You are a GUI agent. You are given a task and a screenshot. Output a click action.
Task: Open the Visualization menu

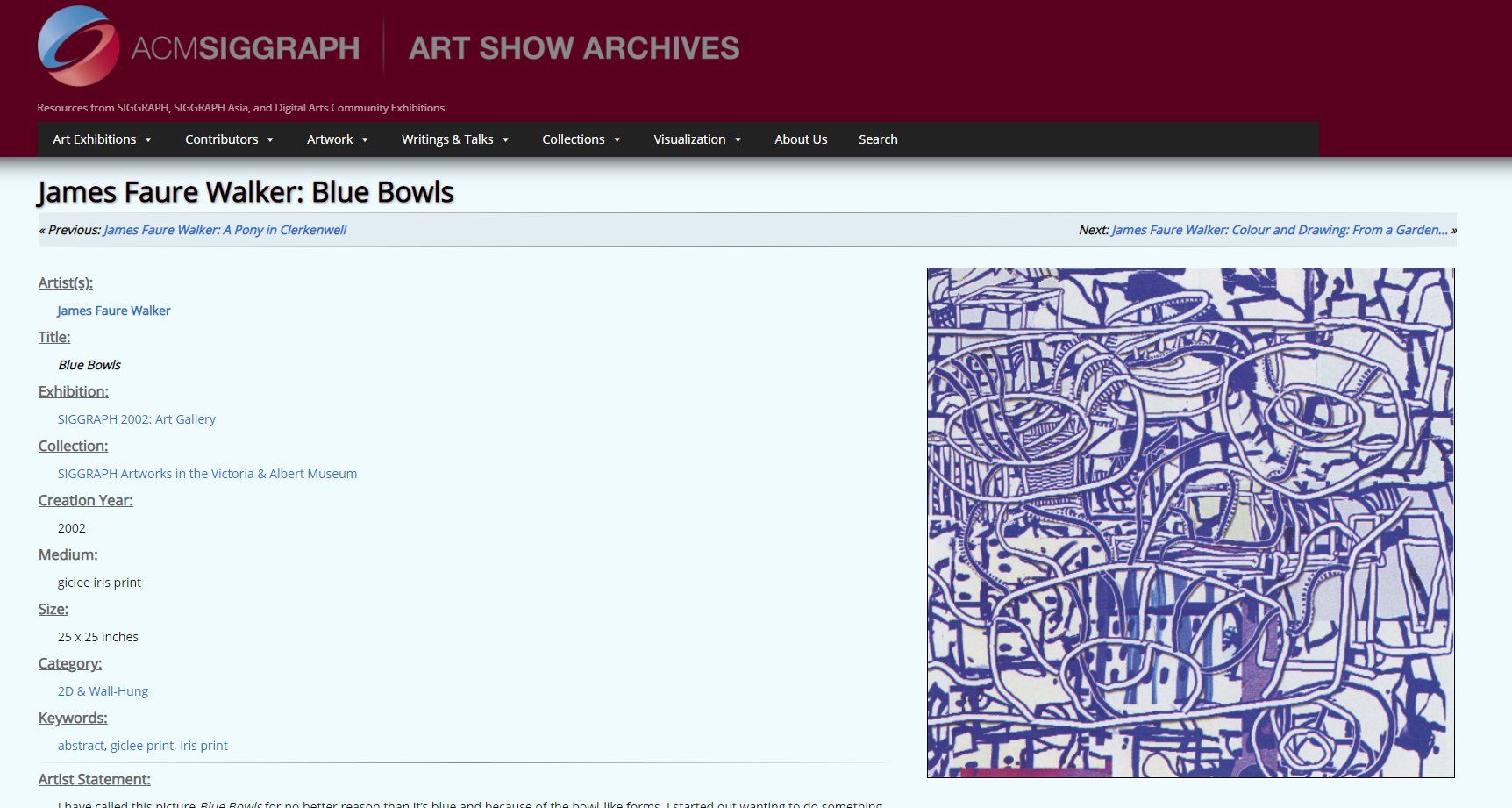tap(697, 139)
